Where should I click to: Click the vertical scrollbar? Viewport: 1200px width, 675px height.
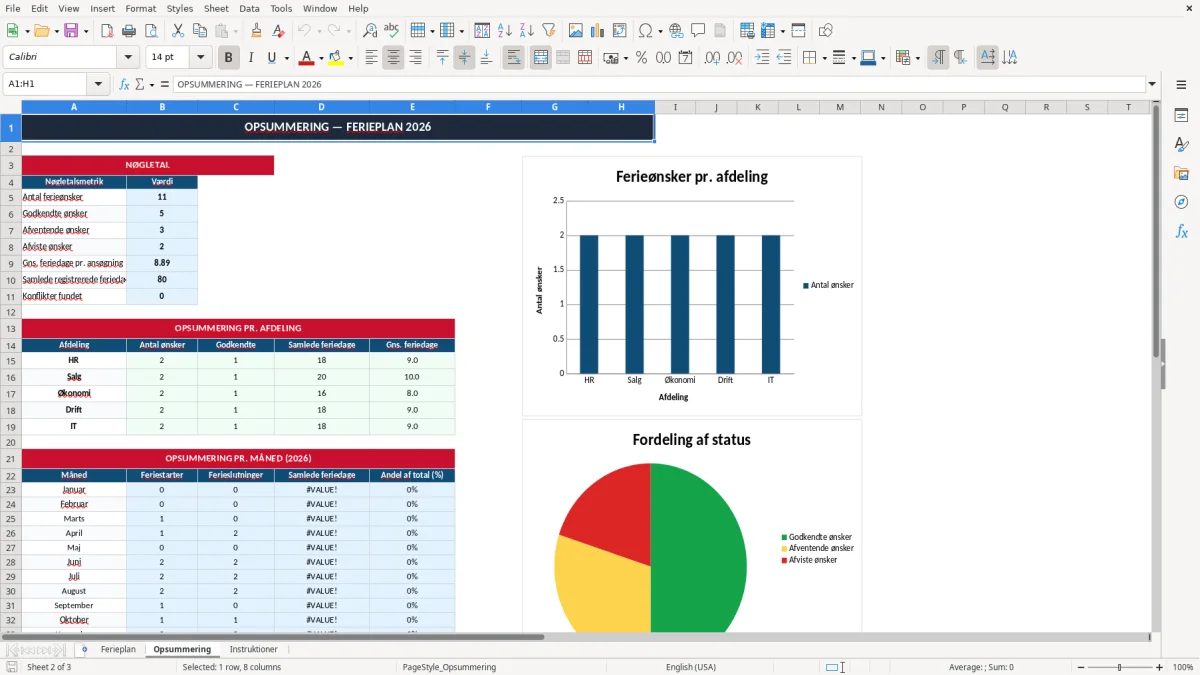click(x=1158, y=365)
